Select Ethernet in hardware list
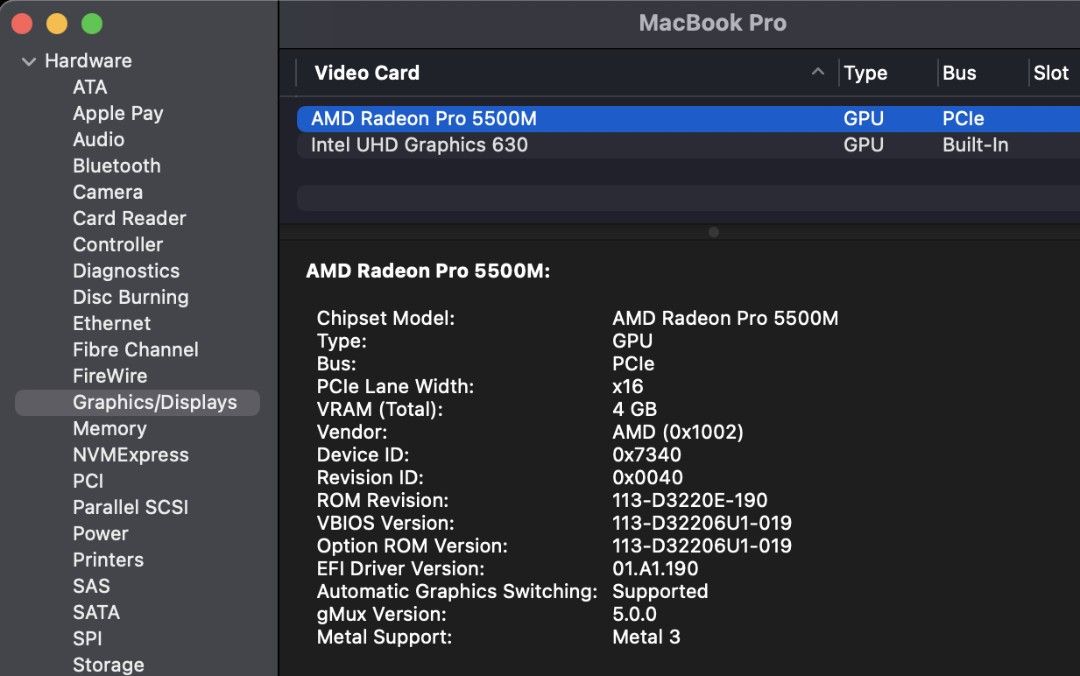Viewport: 1080px width, 676px height. tap(112, 323)
